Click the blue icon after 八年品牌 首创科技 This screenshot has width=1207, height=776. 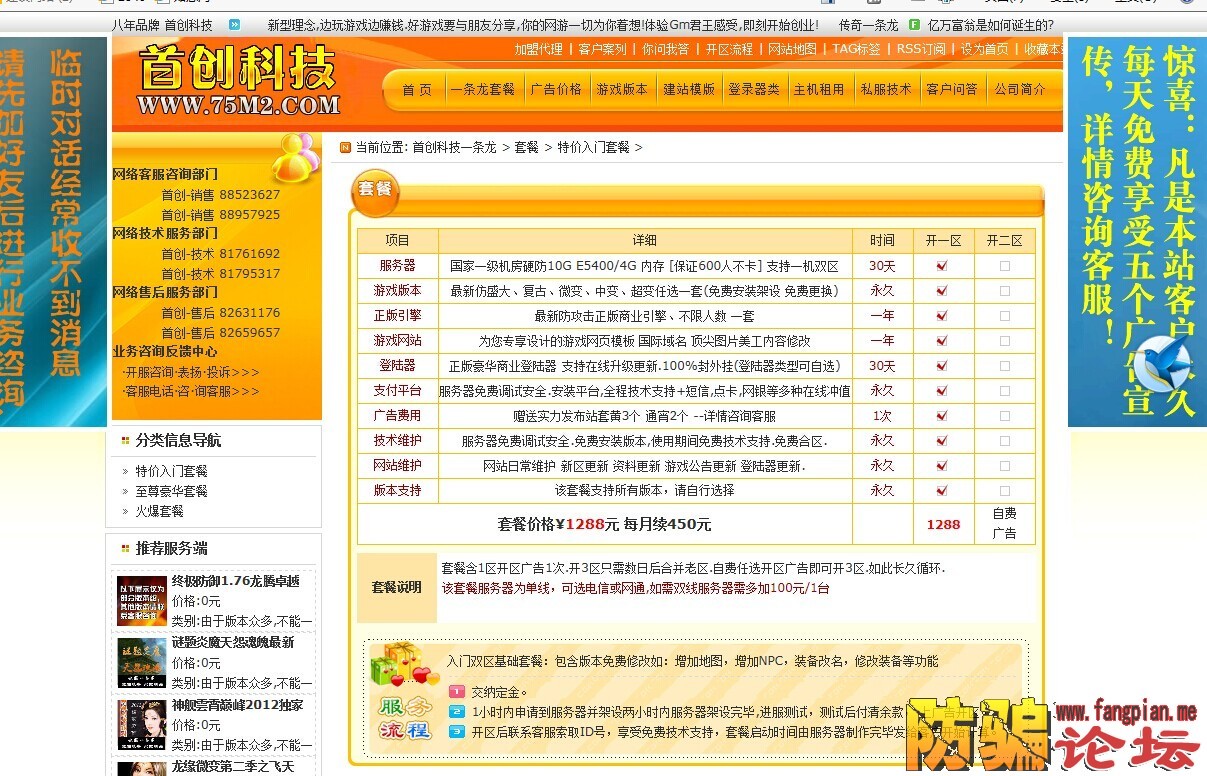point(235,25)
